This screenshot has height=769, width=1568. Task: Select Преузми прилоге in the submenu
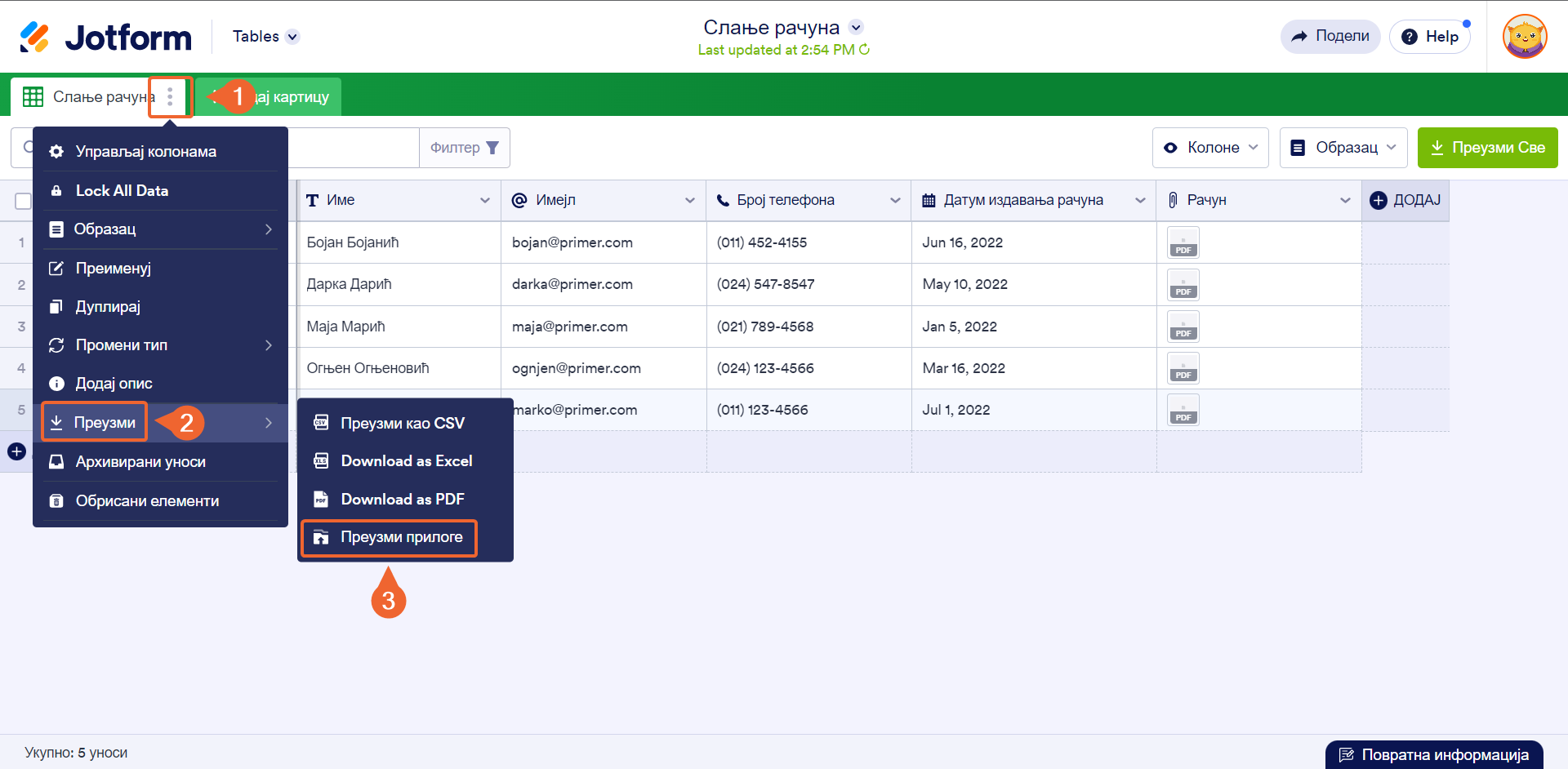click(x=389, y=537)
